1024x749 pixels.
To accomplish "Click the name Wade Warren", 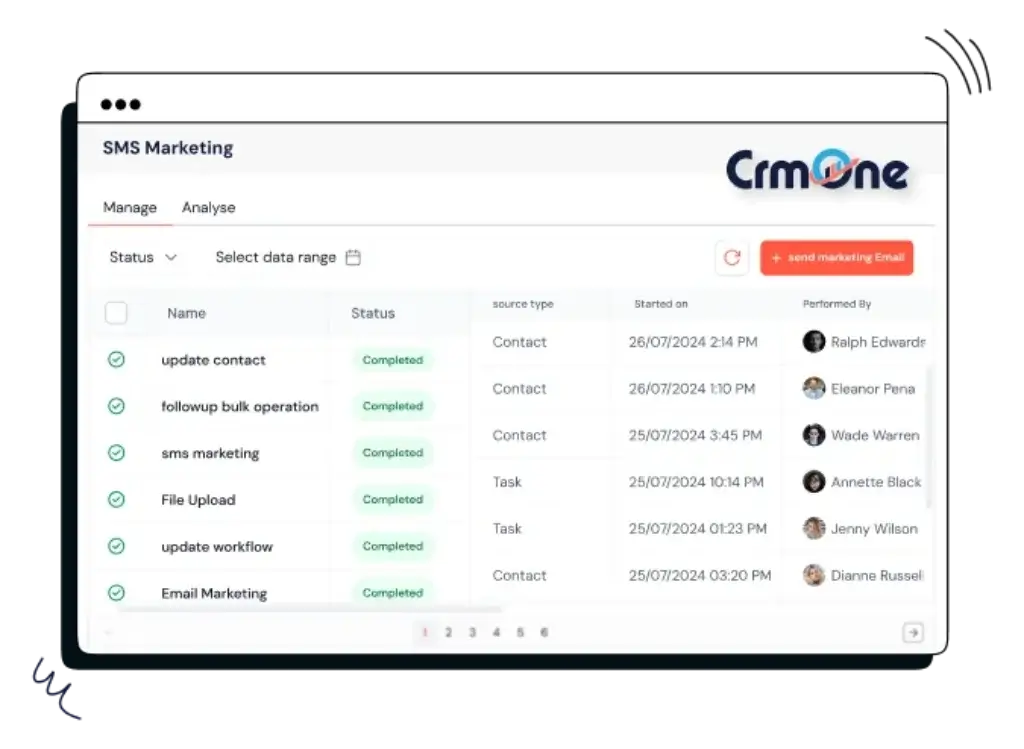I will (x=875, y=436).
